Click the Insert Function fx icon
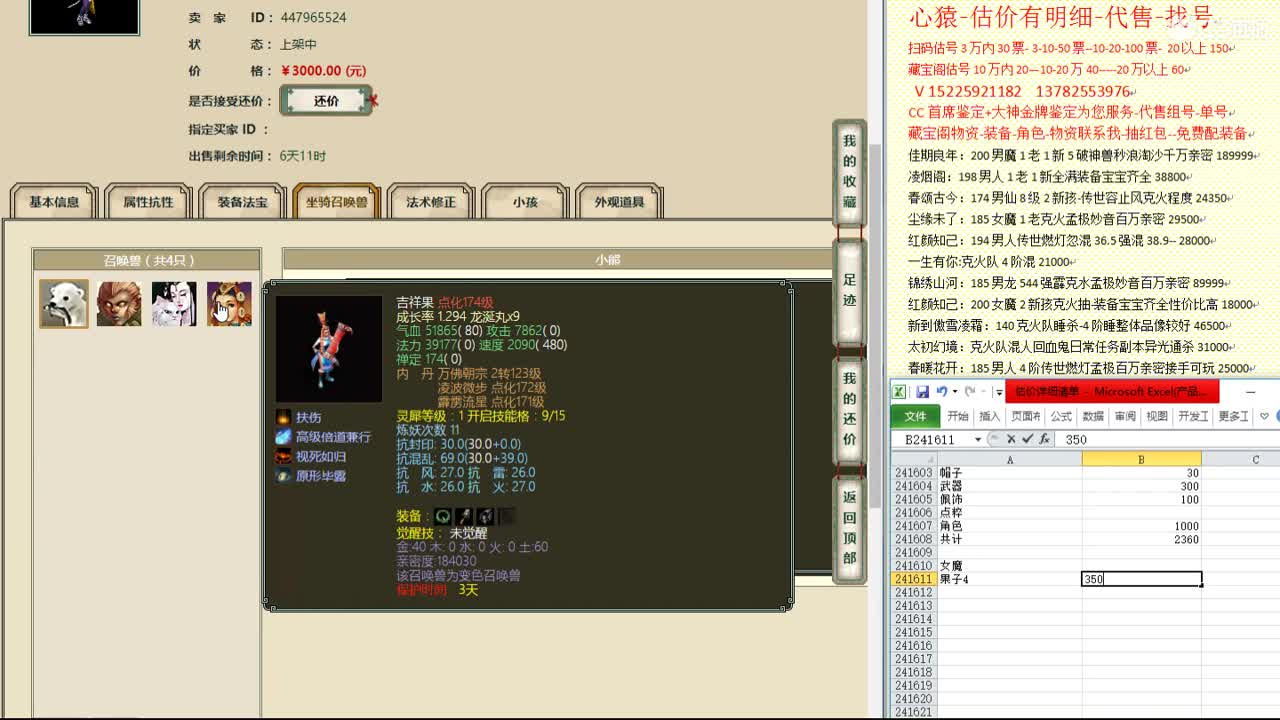 (x=1044, y=440)
